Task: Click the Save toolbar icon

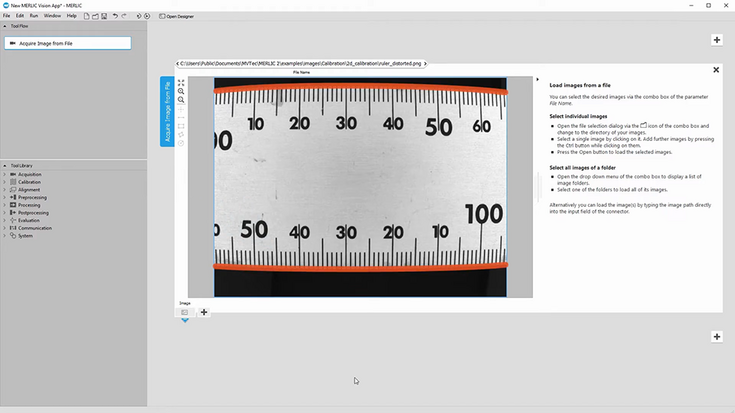Action: tap(104, 16)
